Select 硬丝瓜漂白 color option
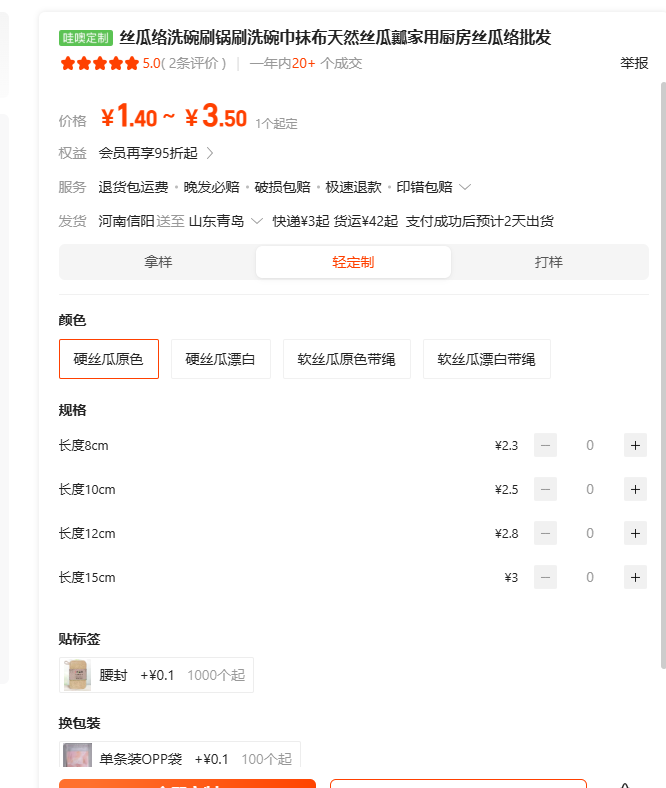This screenshot has width=666, height=788. pos(221,359)
